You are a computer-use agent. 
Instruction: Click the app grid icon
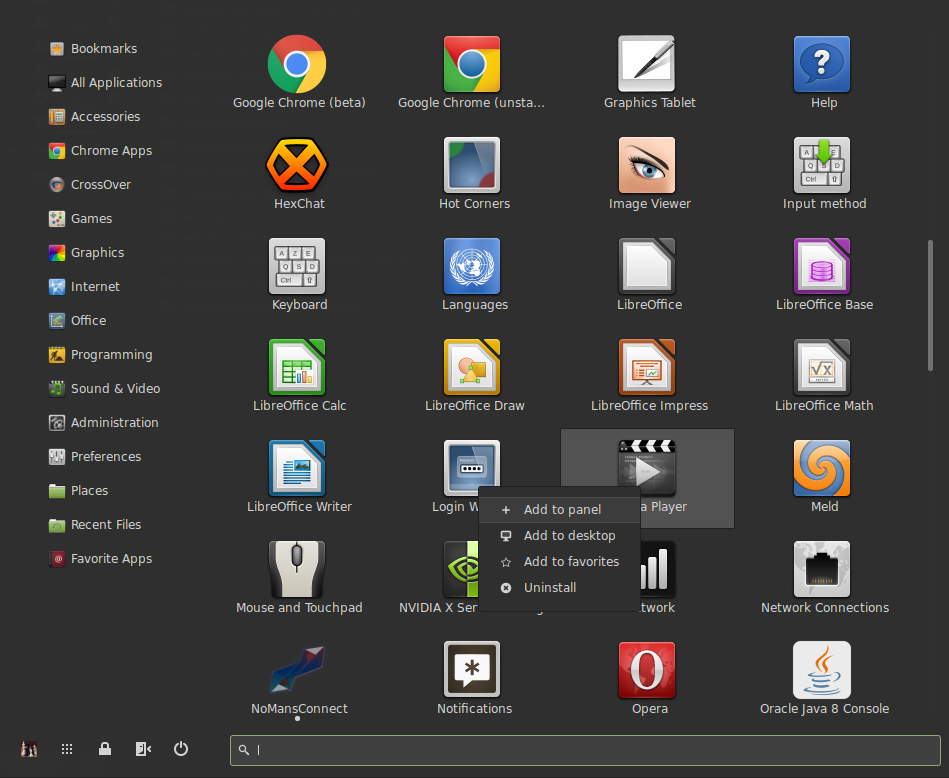67,749
